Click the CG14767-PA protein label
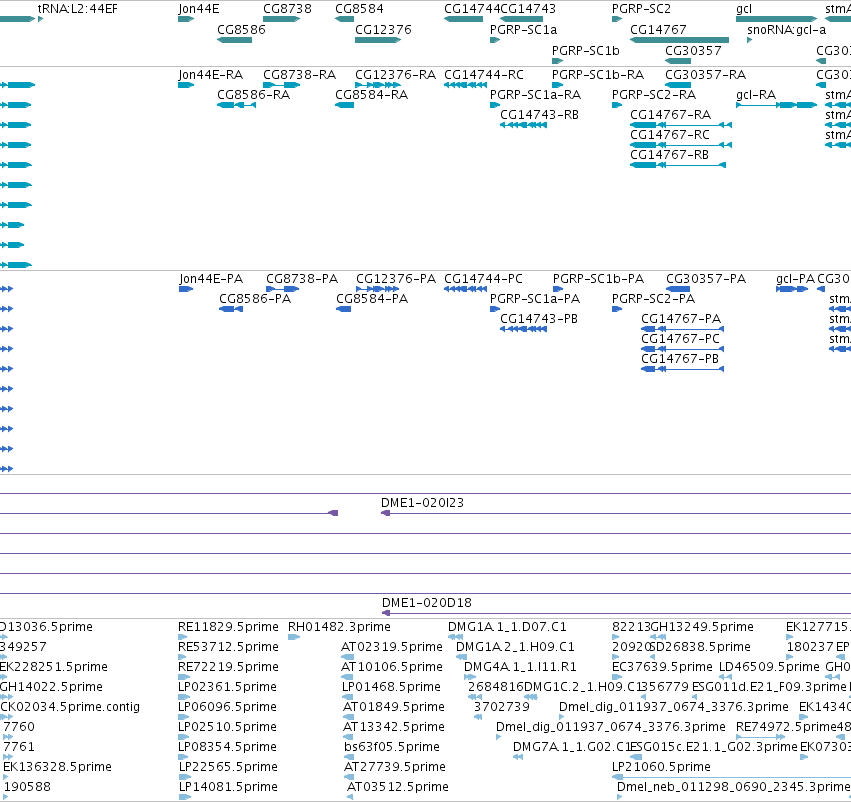 pyautogui.click(x=681, y=319)
